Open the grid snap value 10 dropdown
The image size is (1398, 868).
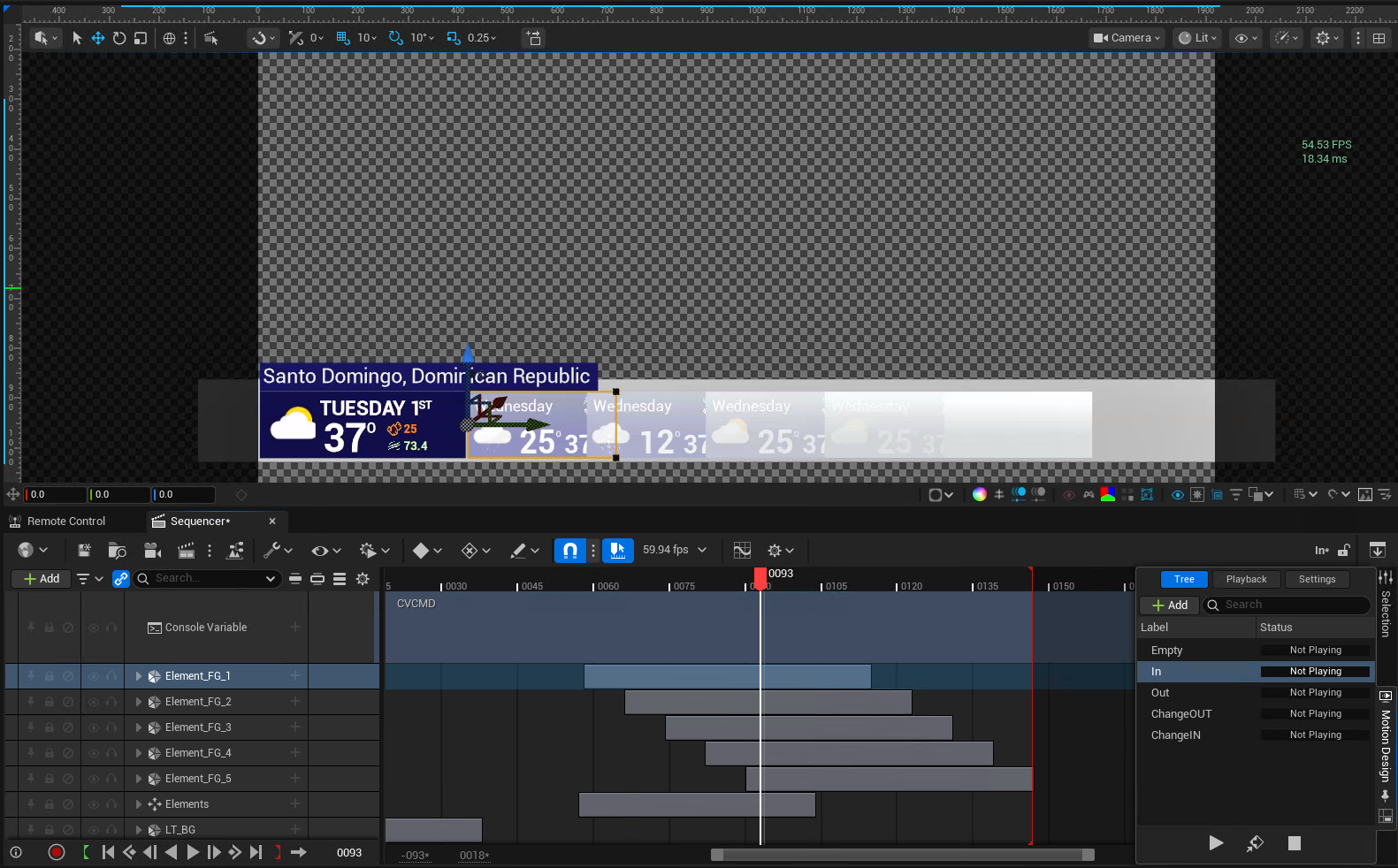tap(367, 38)
